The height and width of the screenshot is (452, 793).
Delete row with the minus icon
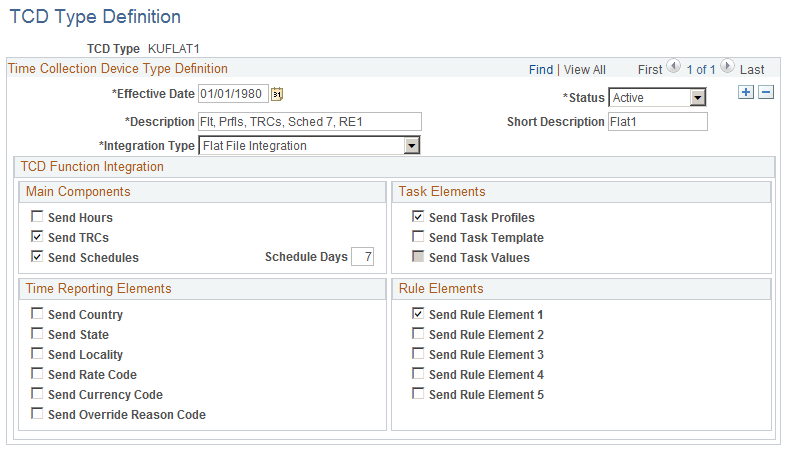coord(766,93)
